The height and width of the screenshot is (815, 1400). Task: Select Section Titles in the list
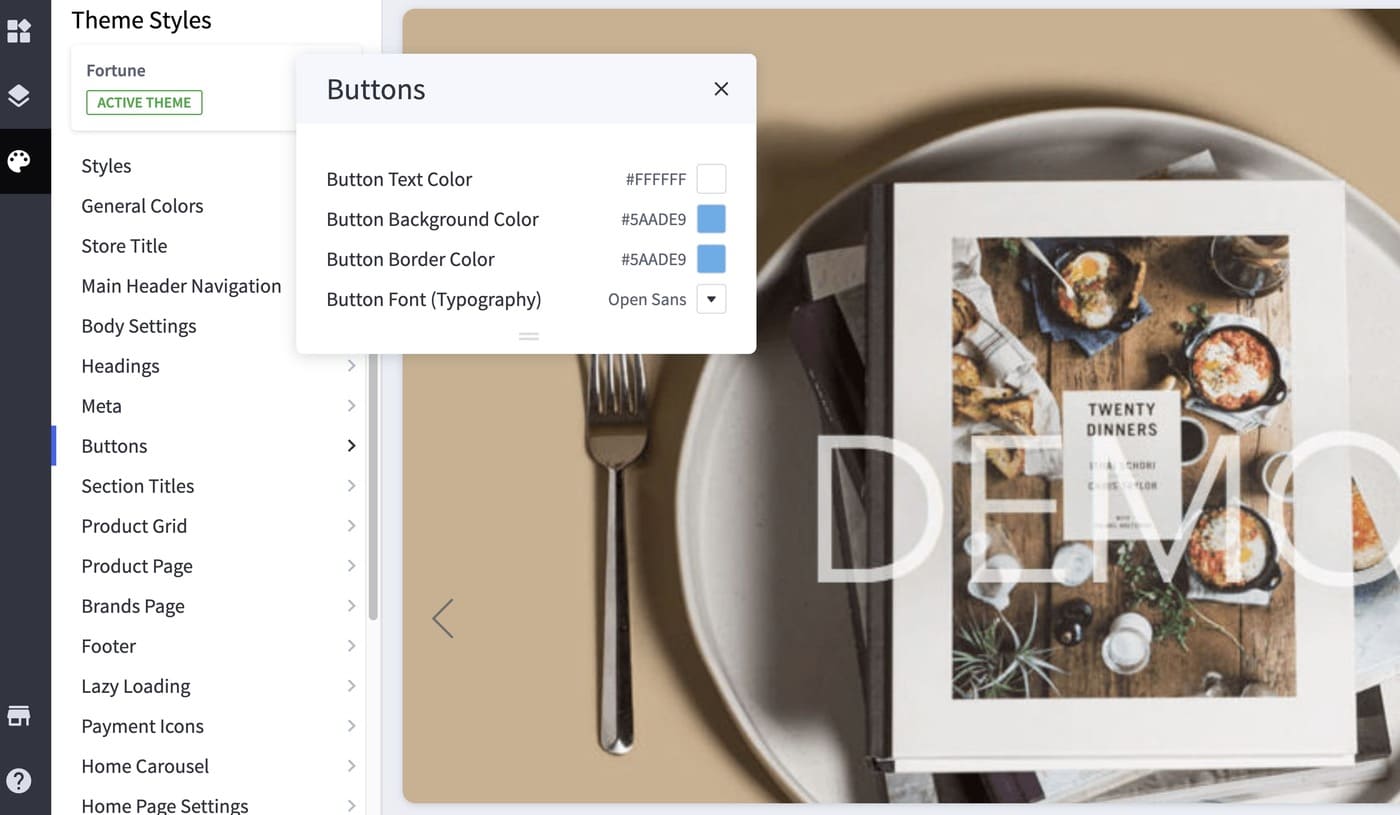[x=137, y=486]
